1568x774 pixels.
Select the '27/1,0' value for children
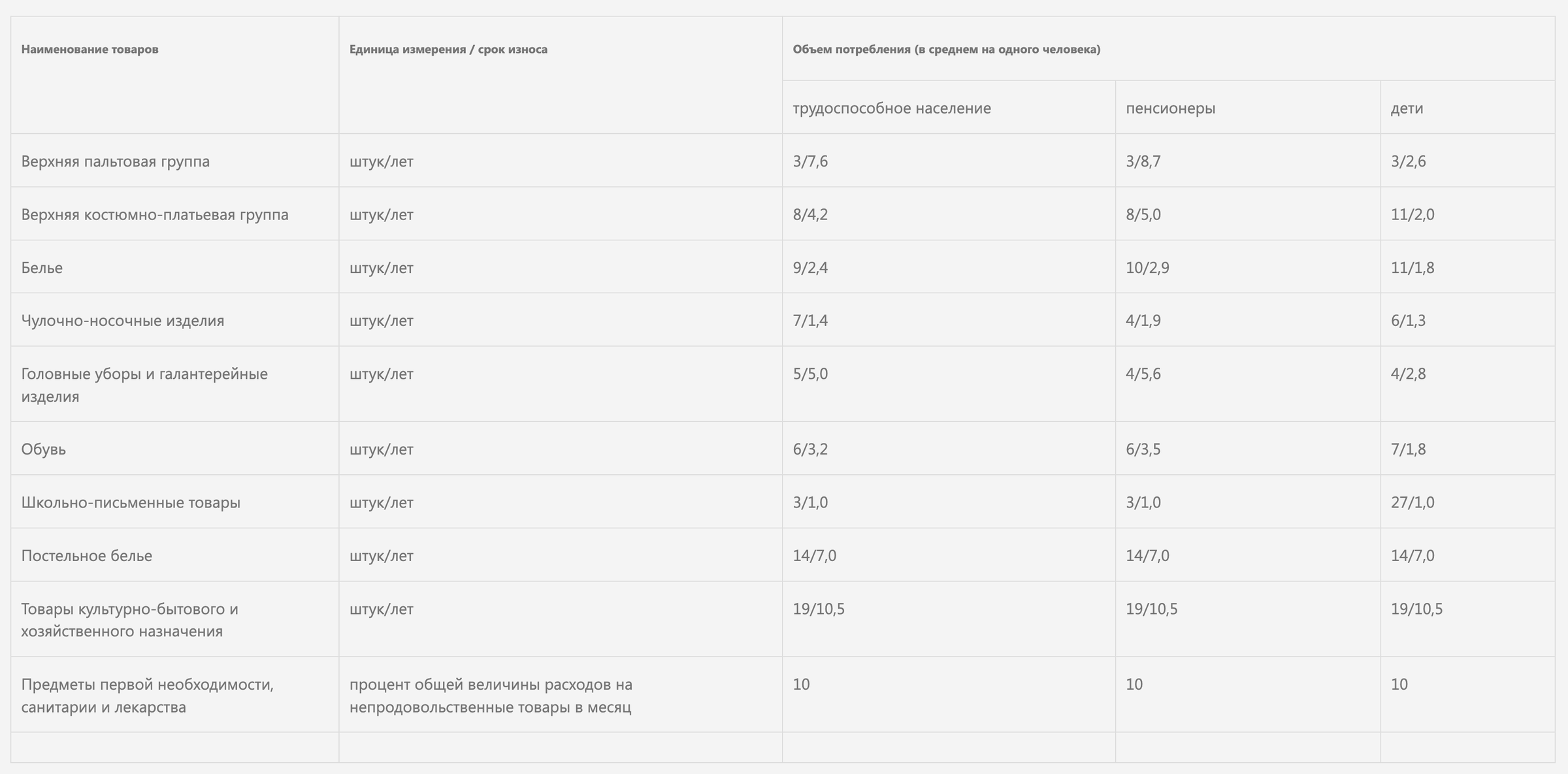[x=1412, y=502]
